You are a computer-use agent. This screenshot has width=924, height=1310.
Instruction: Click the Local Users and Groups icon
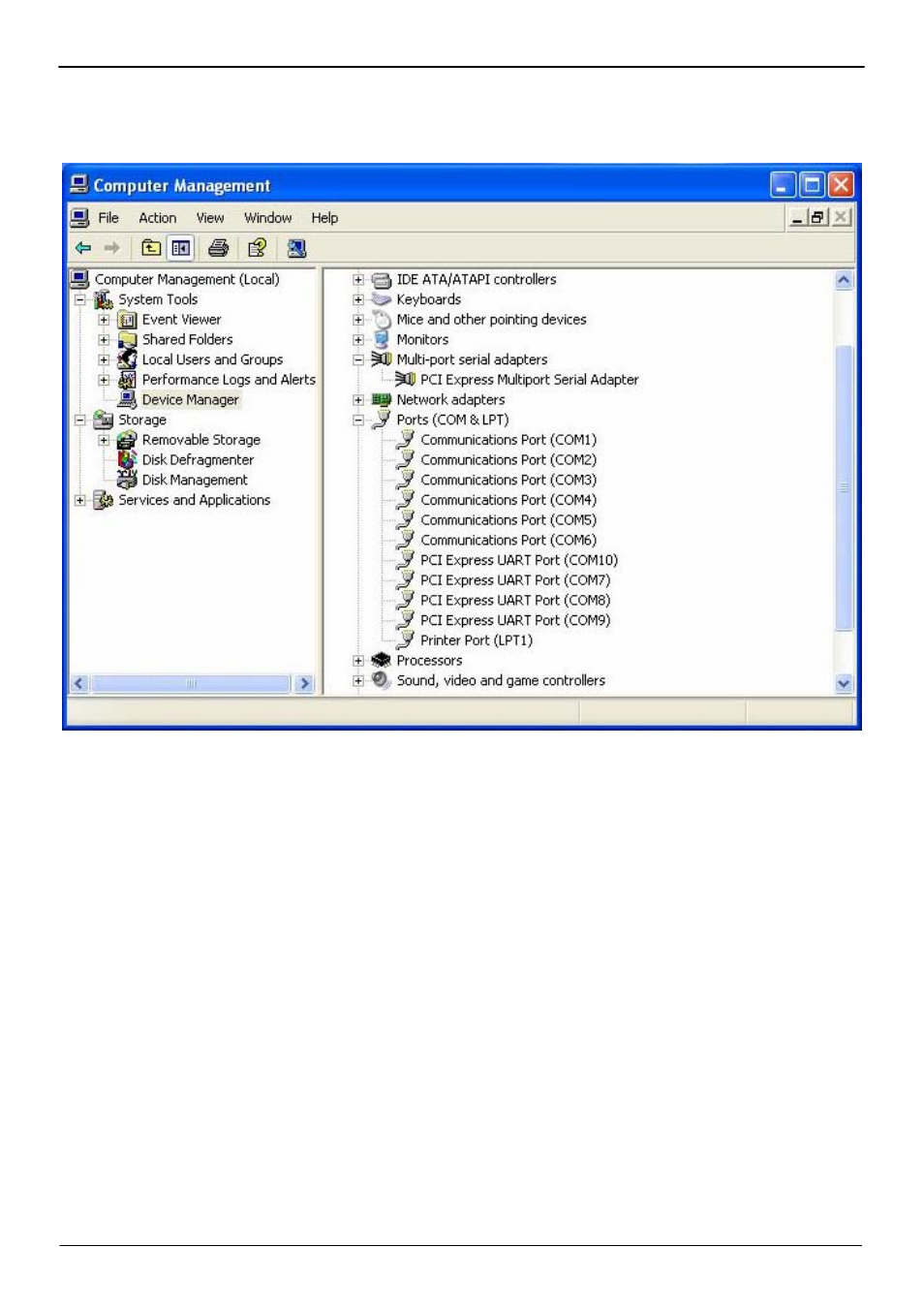tap(127, 359)
